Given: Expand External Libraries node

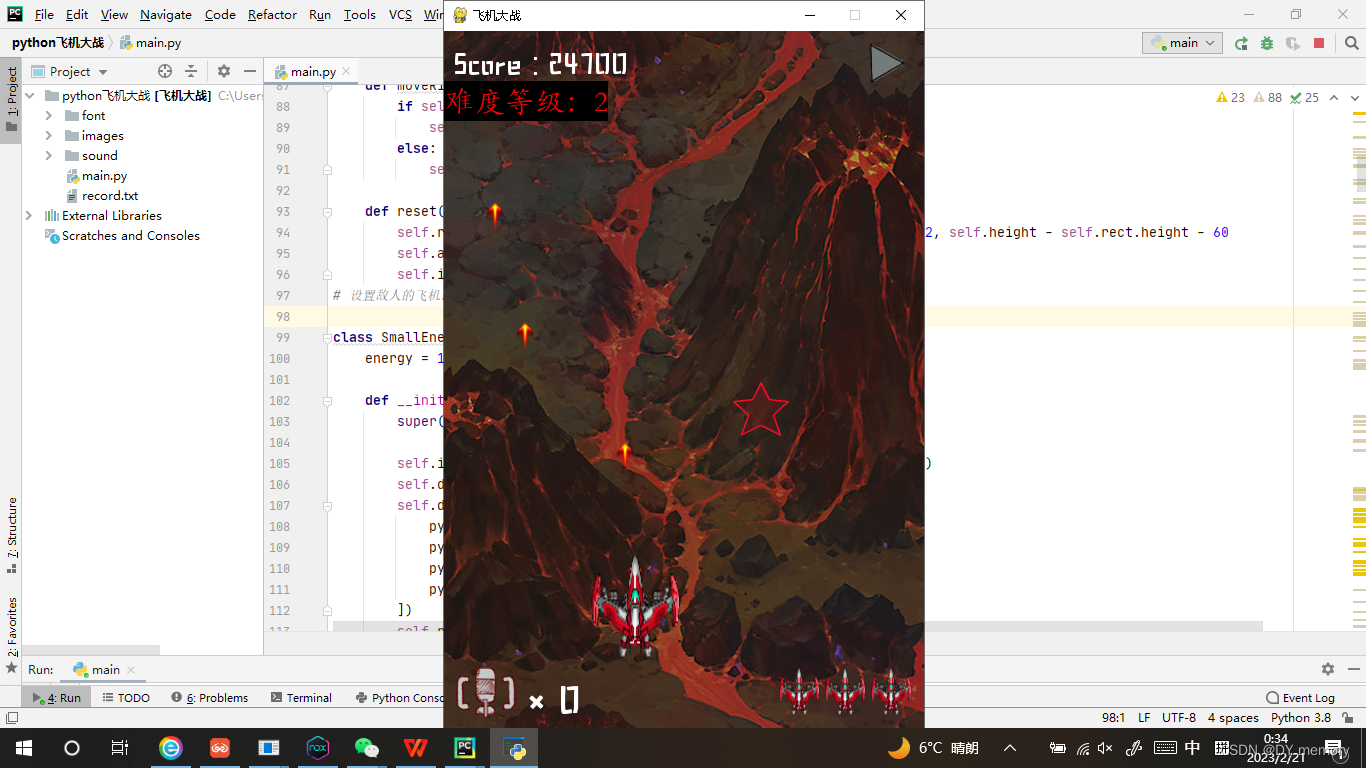Looking at the screenshot, I should pyautogui.click(x=29, y=216).
